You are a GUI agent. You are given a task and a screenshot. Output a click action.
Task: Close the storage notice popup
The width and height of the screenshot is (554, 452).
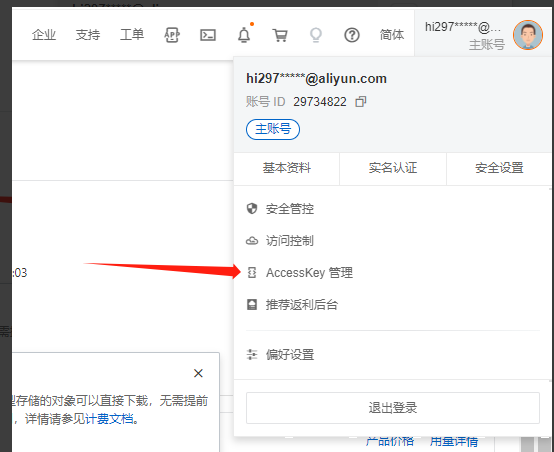click(198, 373)
